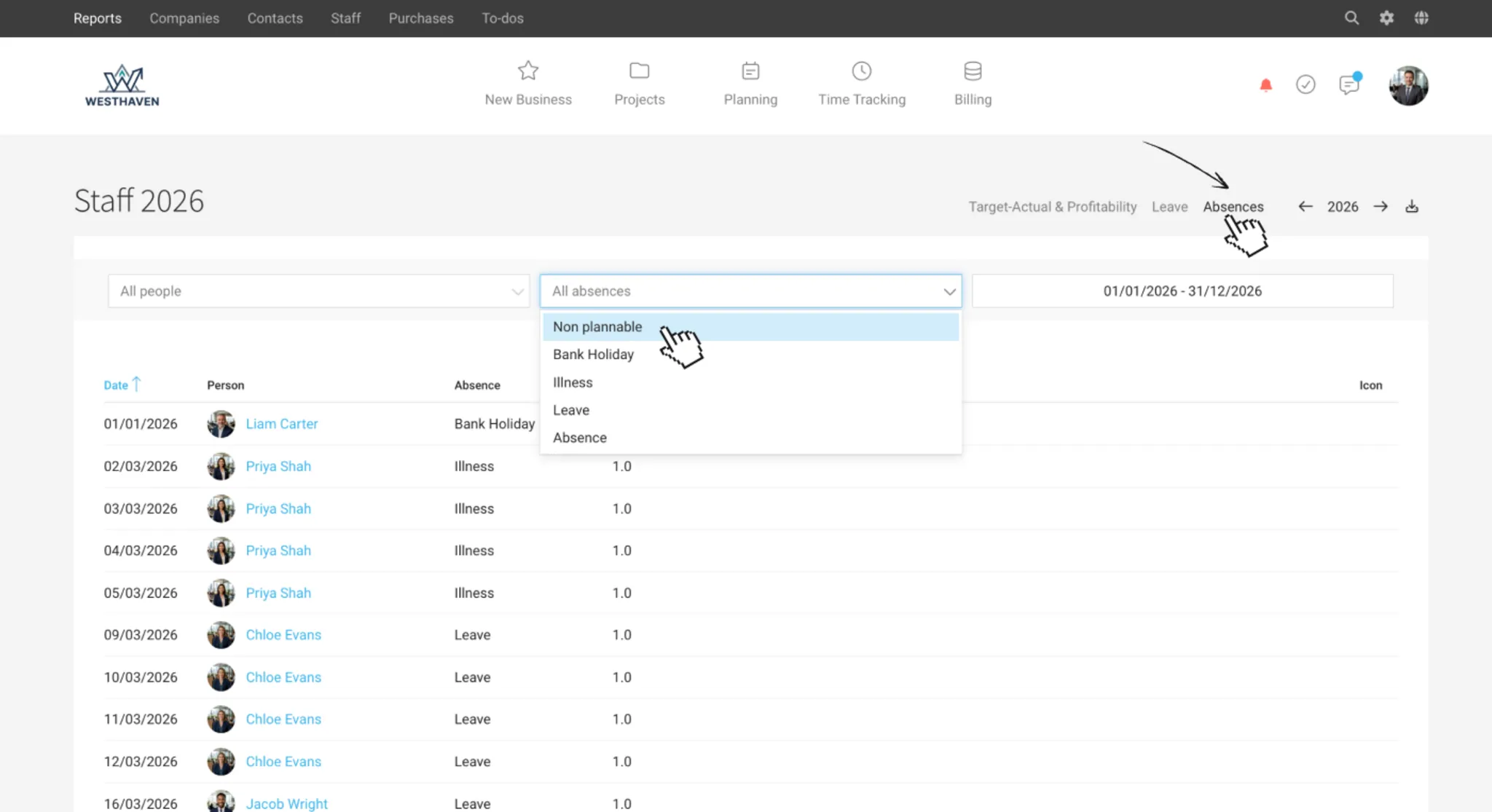Switch to the Leave report tab
1492x812 pixels.
pyautogui.click(x=1169, y=207)
